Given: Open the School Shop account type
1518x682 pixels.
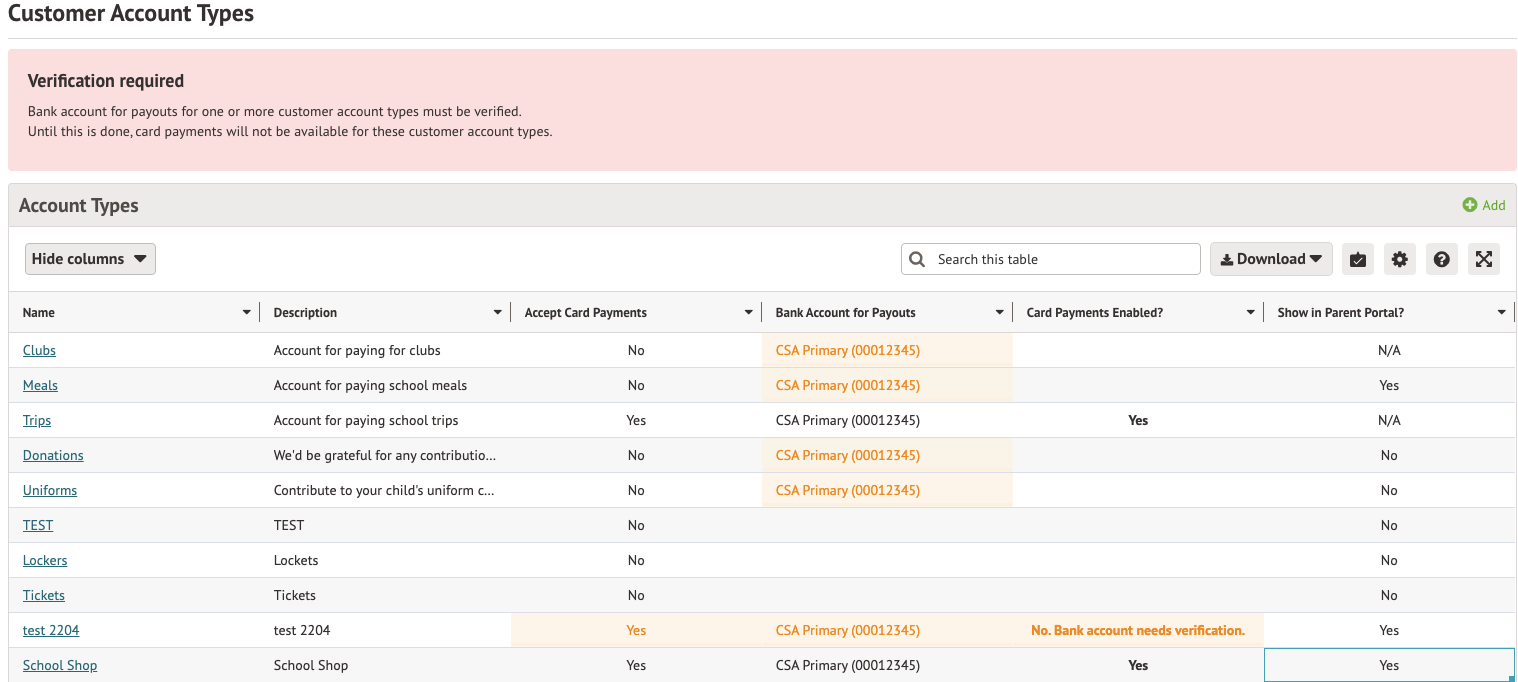Looking at the screenshot, I should pos(60,665).
